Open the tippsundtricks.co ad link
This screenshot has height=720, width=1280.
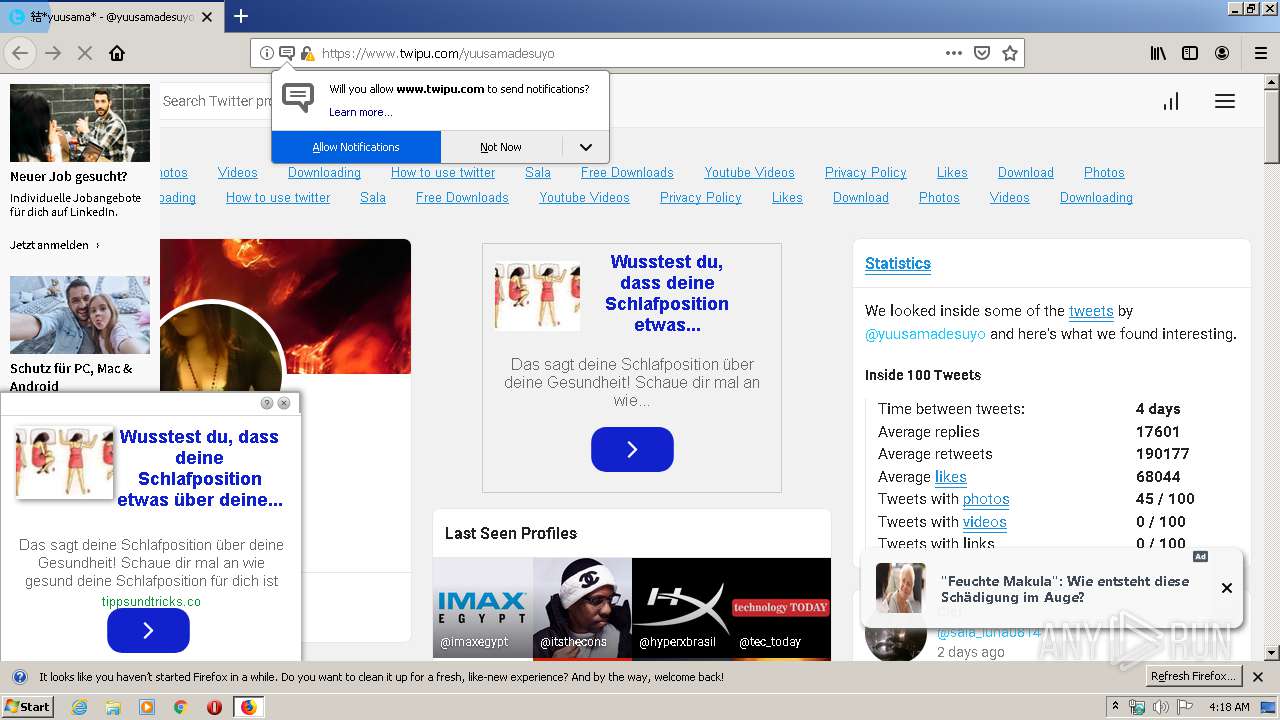pos(151,602)
